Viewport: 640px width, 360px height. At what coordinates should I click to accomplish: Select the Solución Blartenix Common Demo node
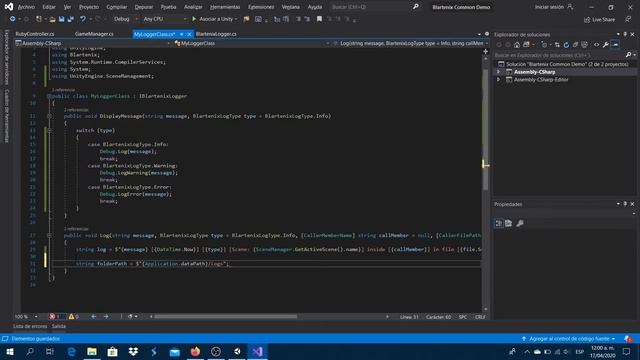[x=563, y=64]
